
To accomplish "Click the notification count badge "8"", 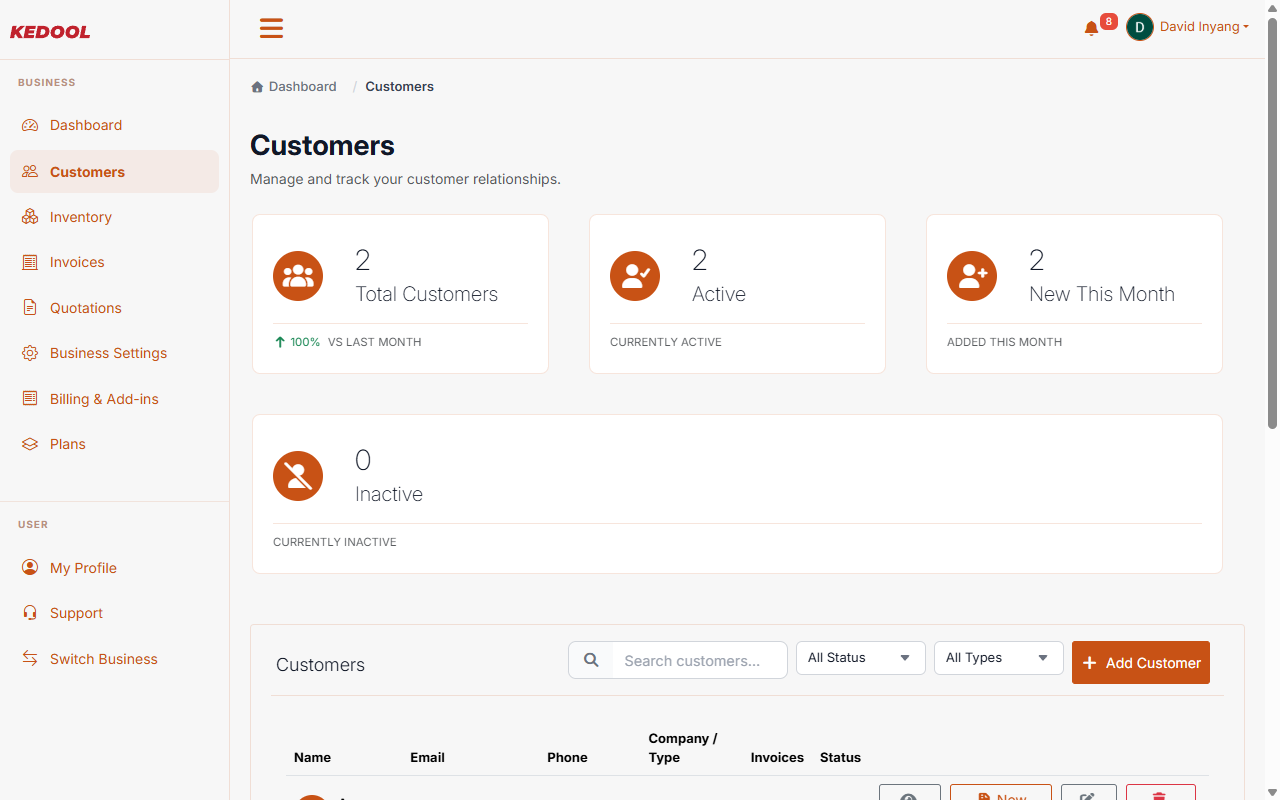I will tap(1108, 21).
